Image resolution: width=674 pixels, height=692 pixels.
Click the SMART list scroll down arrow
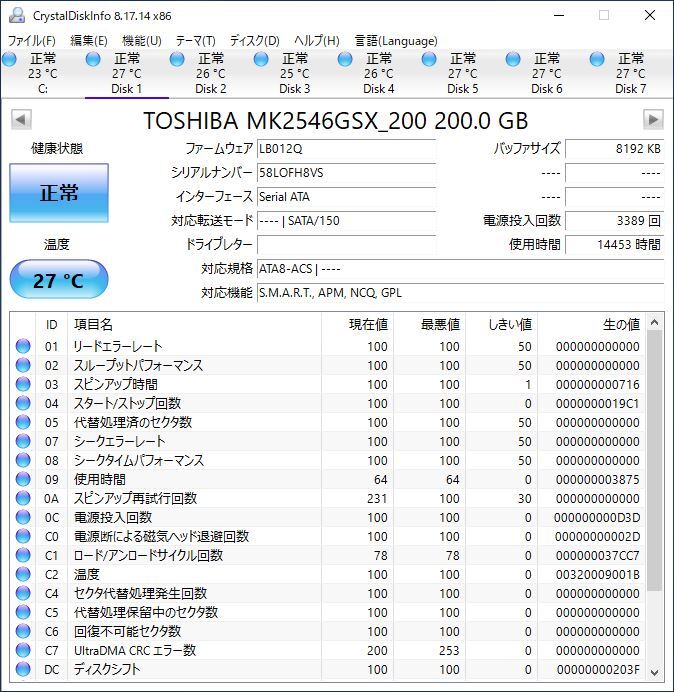pyautogui.click(x=655, y=673)
